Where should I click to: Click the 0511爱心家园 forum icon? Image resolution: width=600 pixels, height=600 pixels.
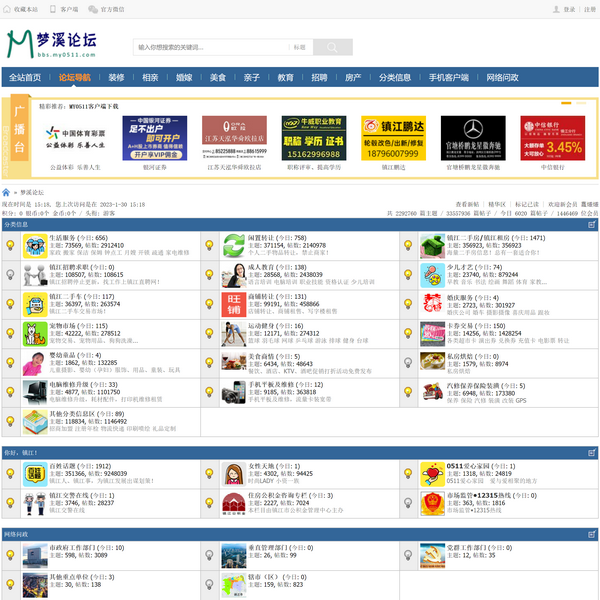[x=431, y=473]
